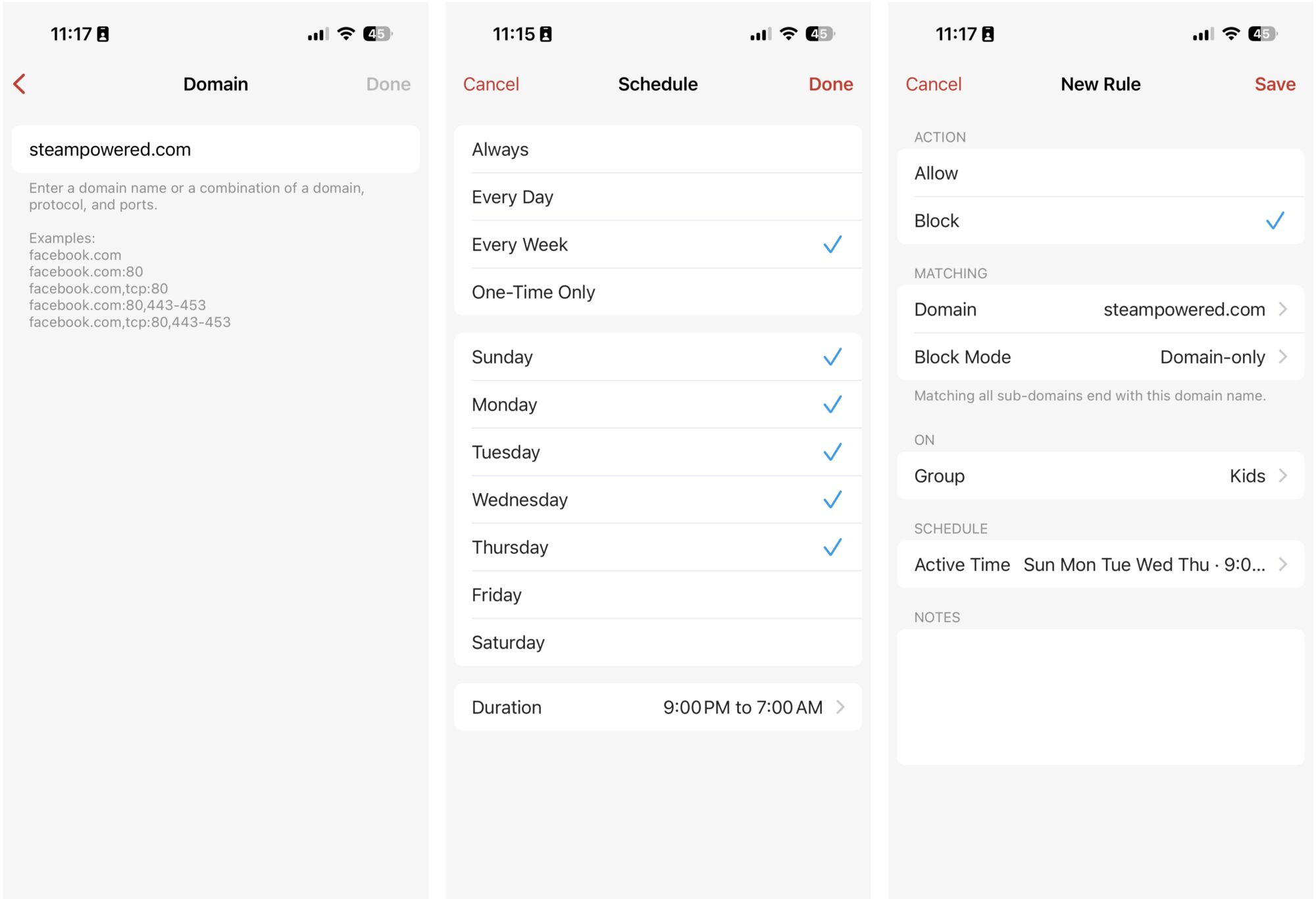This screenshot has height=899, width=1316.
Task: Select Allow as the rule action
Action: pyautogui.click(x=1100, y=174)
